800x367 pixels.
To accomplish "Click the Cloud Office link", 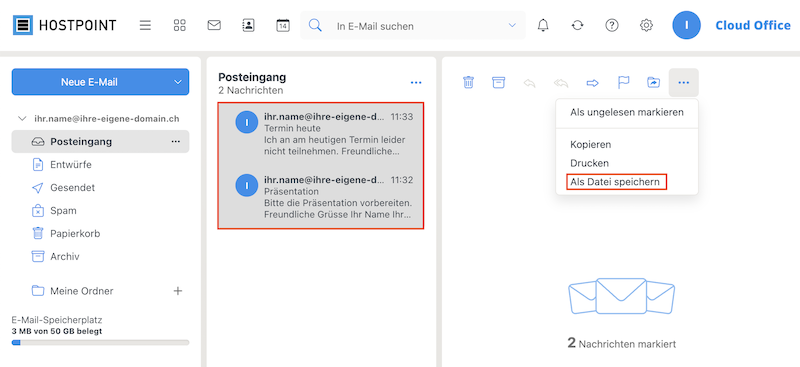I will tap(753, 25).
